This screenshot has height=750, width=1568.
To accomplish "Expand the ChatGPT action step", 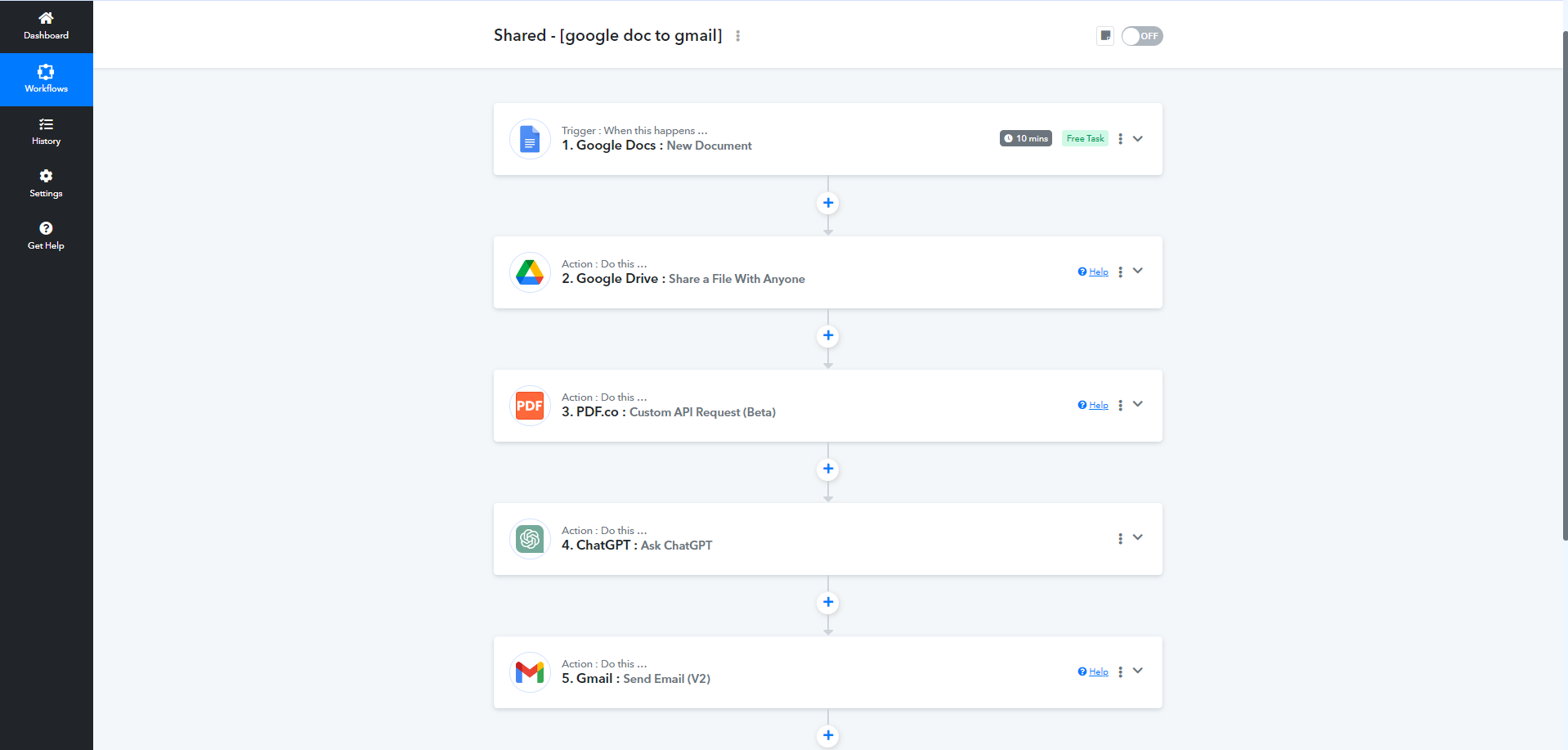I will (1138, 537).
